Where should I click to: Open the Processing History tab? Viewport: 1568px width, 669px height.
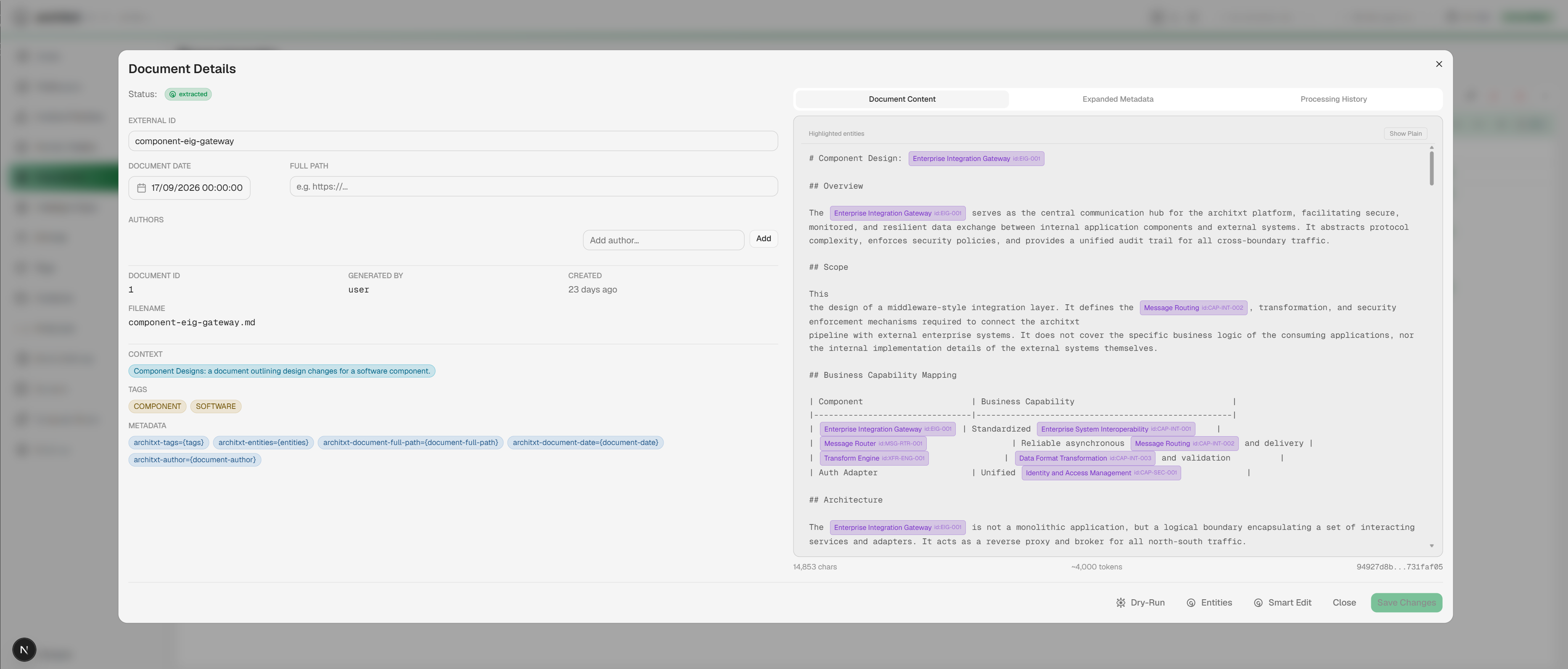pyautogui.click(x=1333, y=99)
